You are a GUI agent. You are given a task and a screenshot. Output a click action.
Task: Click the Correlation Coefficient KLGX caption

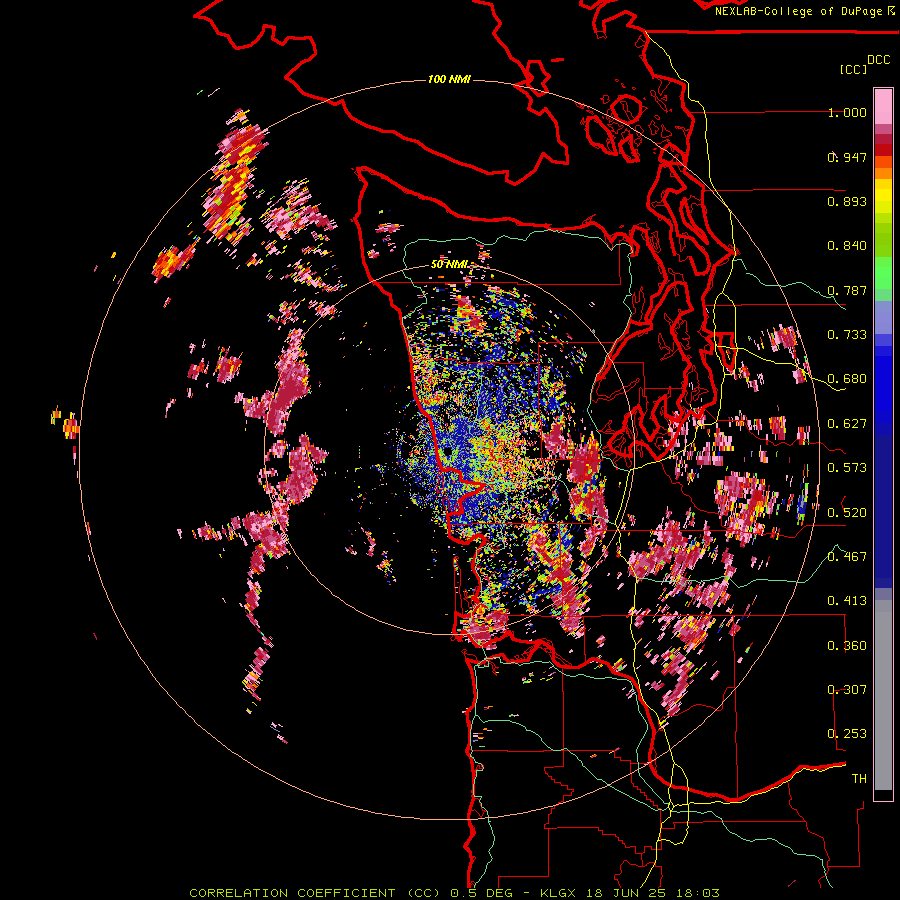(454, 893)
